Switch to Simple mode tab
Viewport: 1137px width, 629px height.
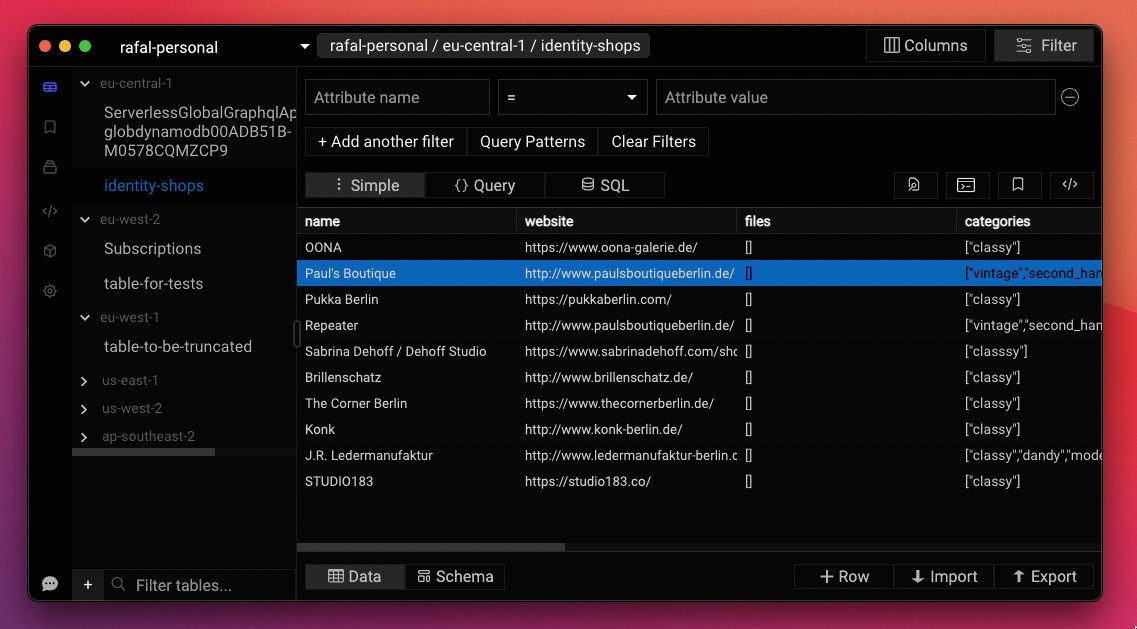pos(365,185)
